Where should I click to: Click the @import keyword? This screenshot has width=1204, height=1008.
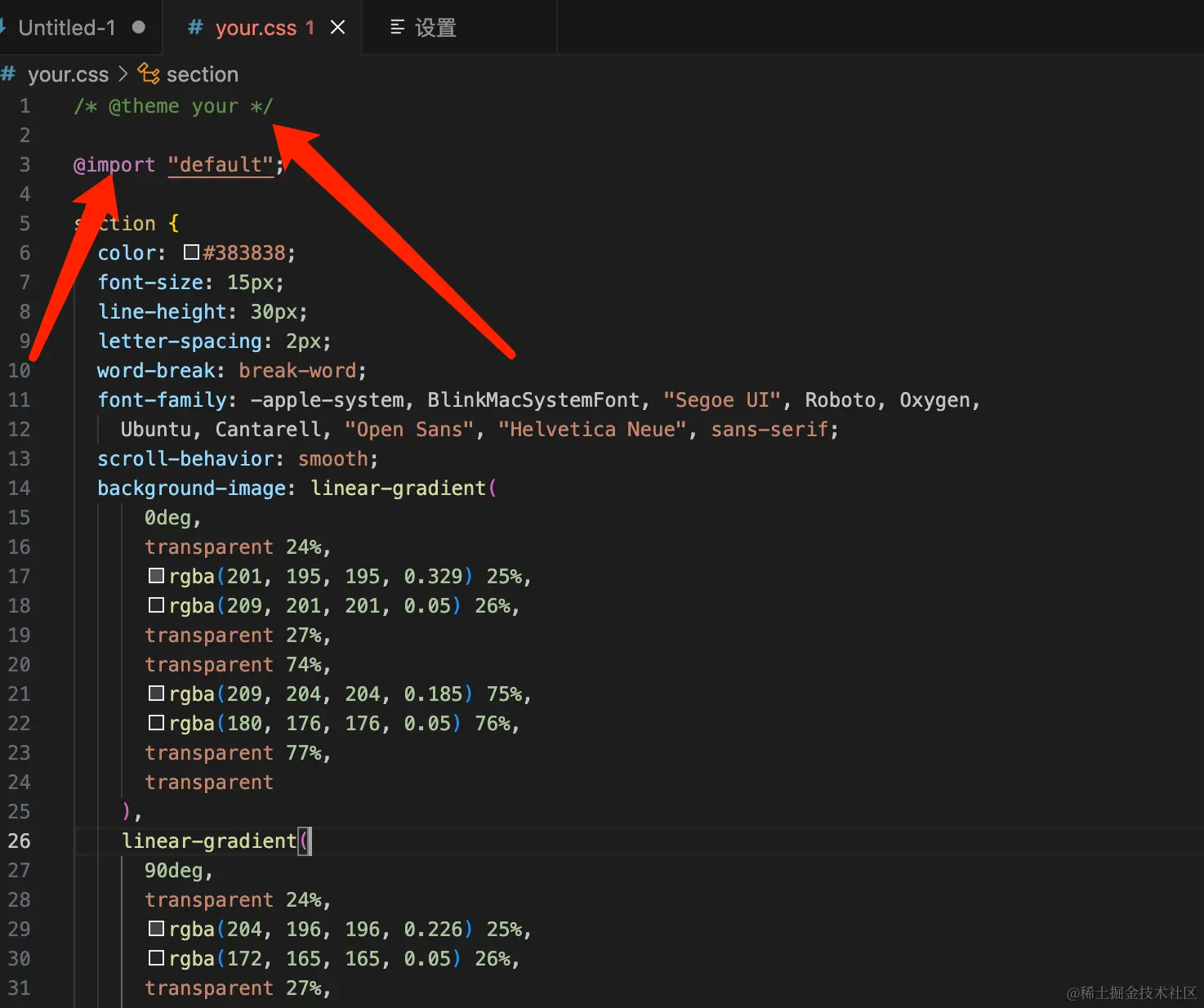click(x=114, y=165)
